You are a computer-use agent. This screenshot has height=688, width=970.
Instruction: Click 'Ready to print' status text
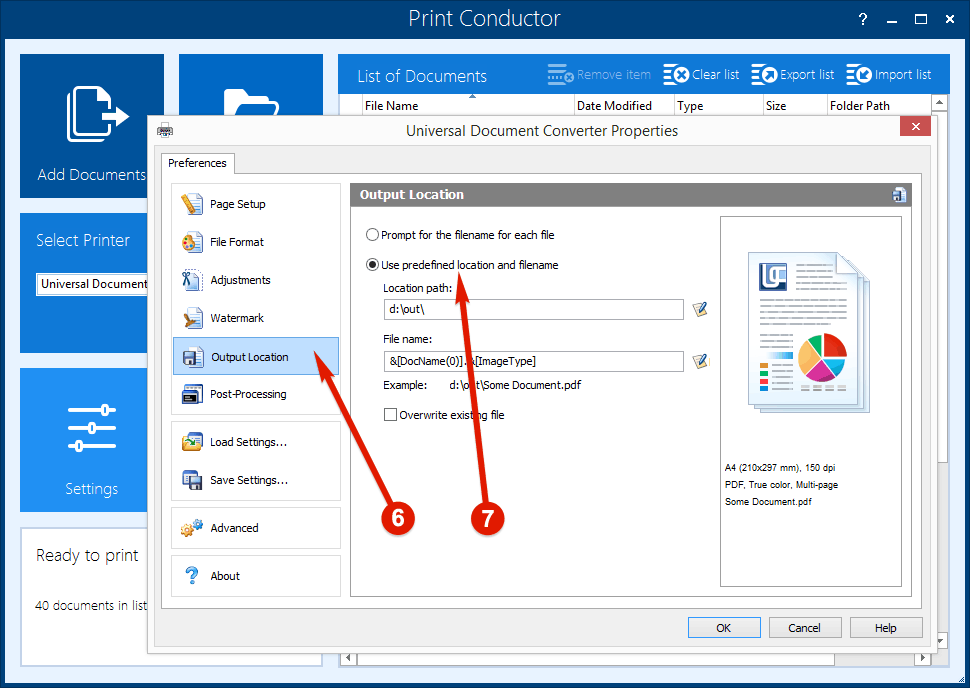pyautogui.click(x=87, y=556)
